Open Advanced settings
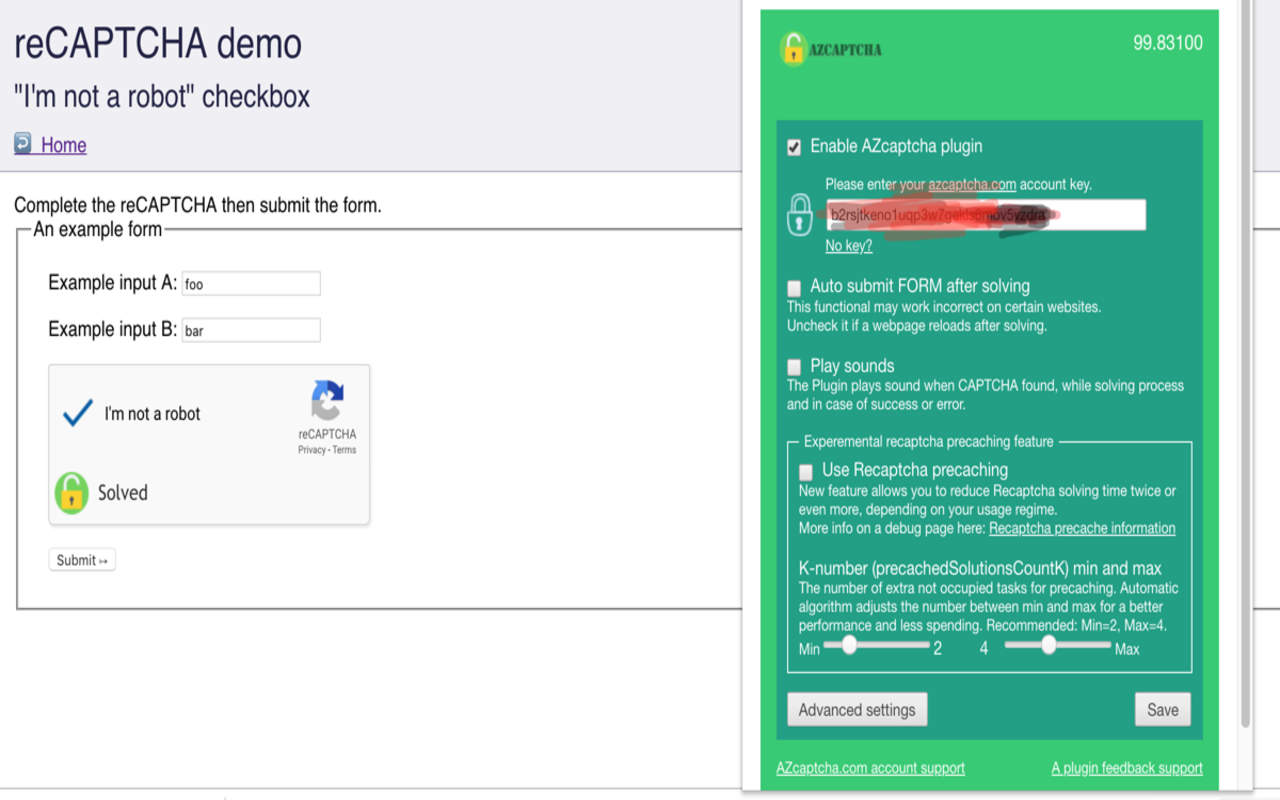 point(857,710)
